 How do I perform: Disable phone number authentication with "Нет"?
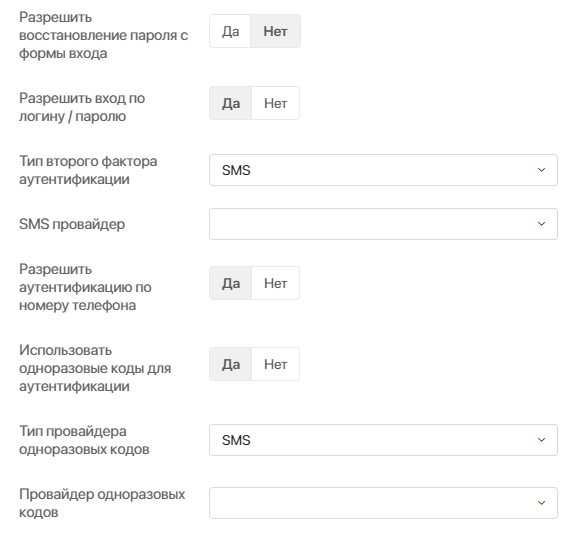[x=275, y=283]
